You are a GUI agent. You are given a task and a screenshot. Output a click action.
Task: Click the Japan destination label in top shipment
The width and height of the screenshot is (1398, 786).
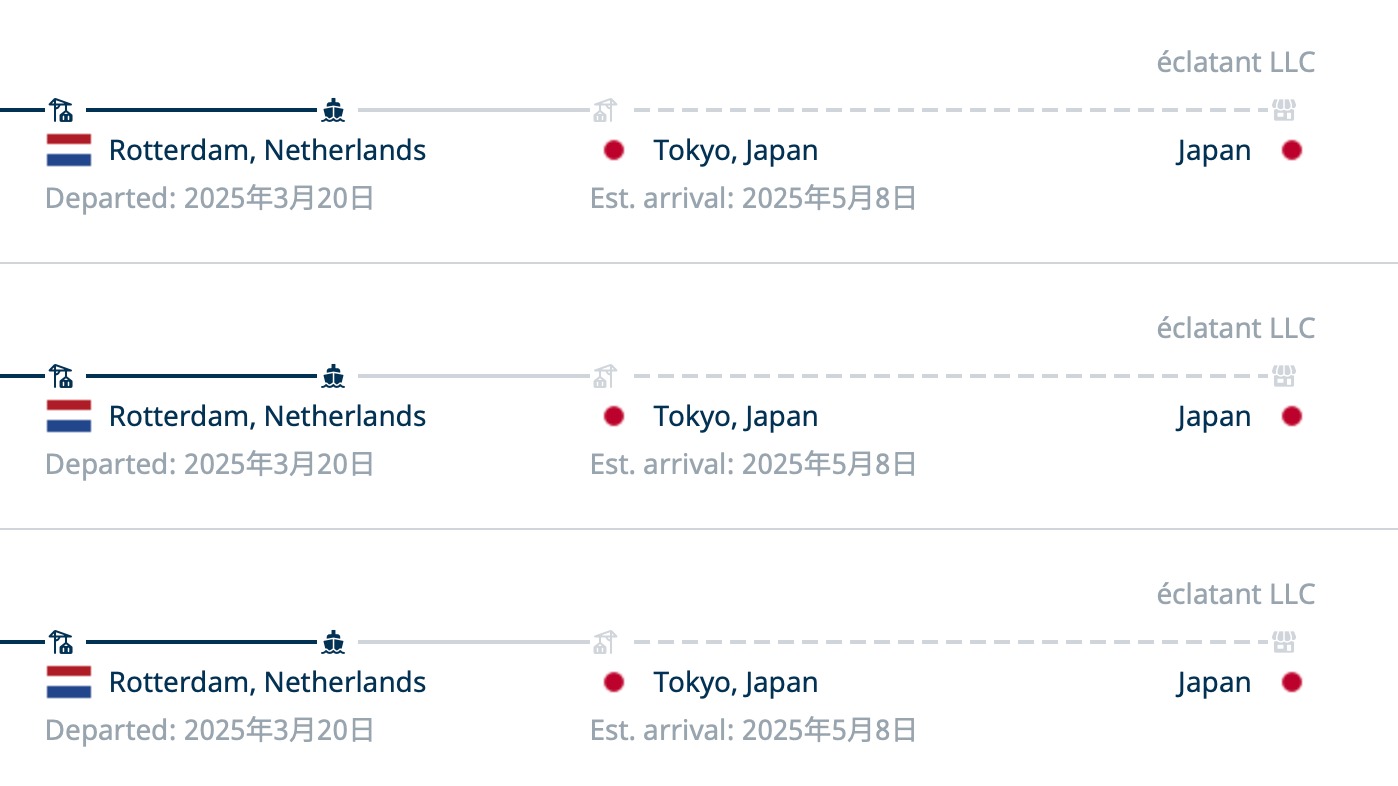tap(1214, 150)
